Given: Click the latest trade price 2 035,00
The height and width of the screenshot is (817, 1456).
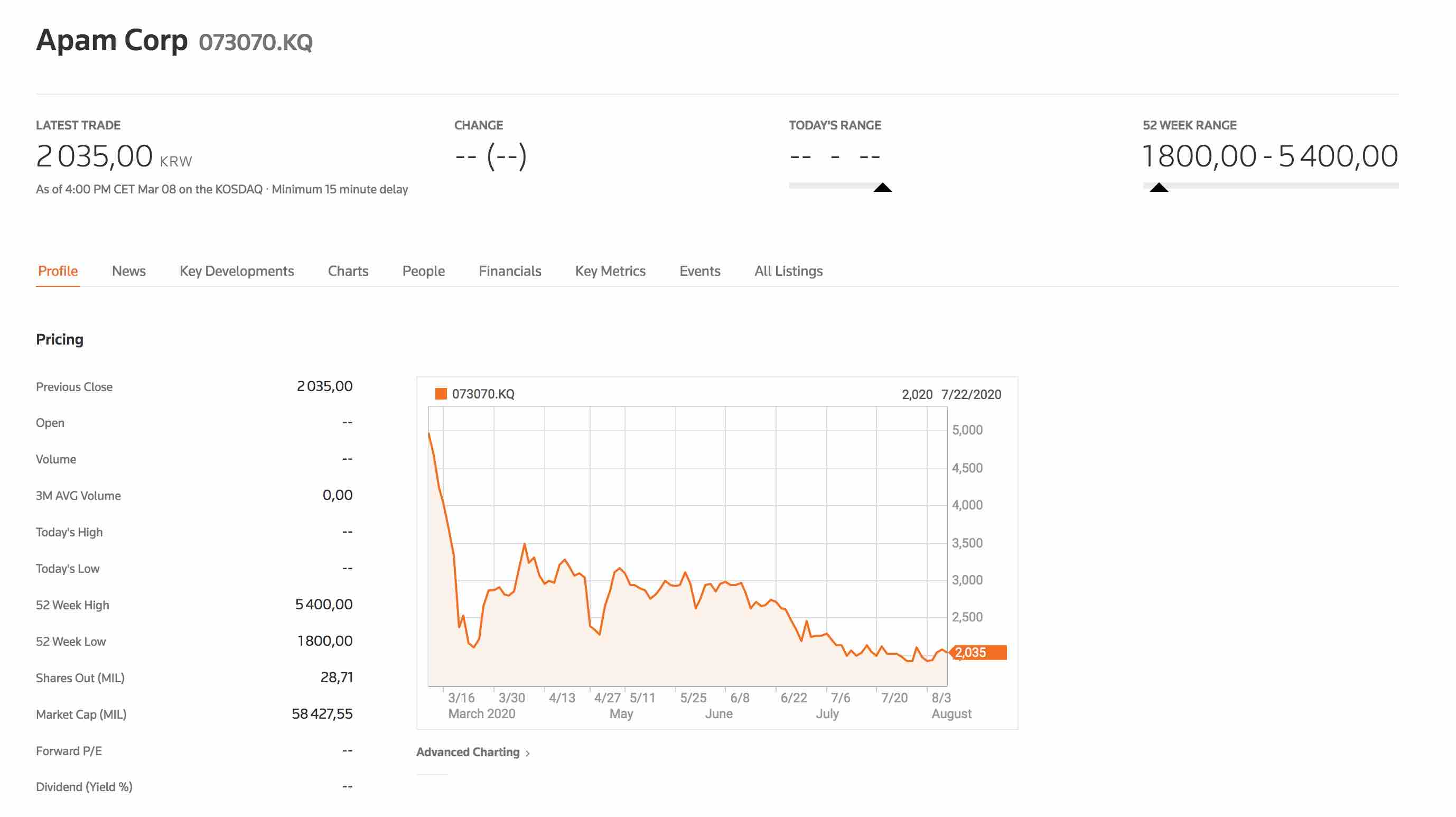Looking at the screenshot, I should [x=95, y=155].
